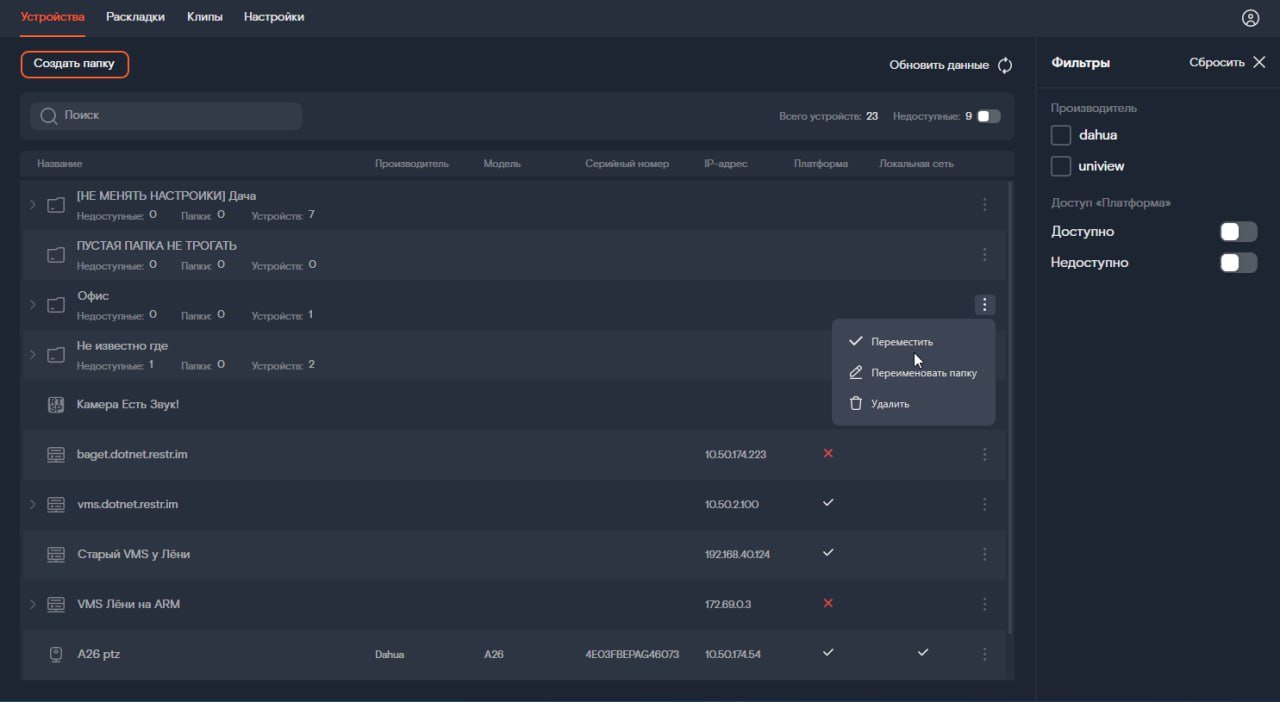Click the Создать папку button
1280x702 pixels.
(75, 64)
